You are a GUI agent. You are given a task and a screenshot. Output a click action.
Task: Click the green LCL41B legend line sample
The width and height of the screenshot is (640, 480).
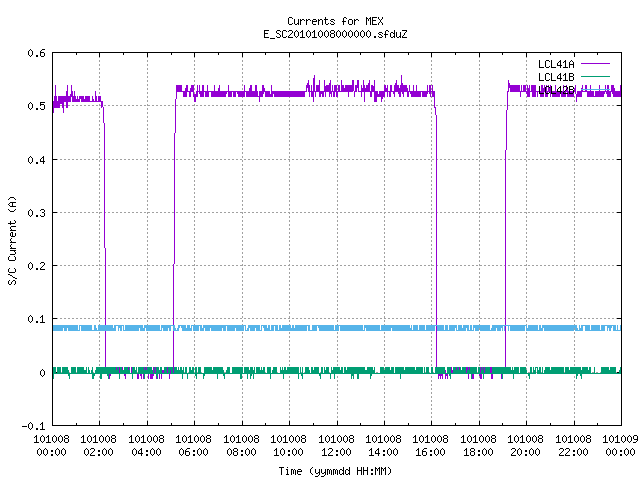[x=595, y=77]
